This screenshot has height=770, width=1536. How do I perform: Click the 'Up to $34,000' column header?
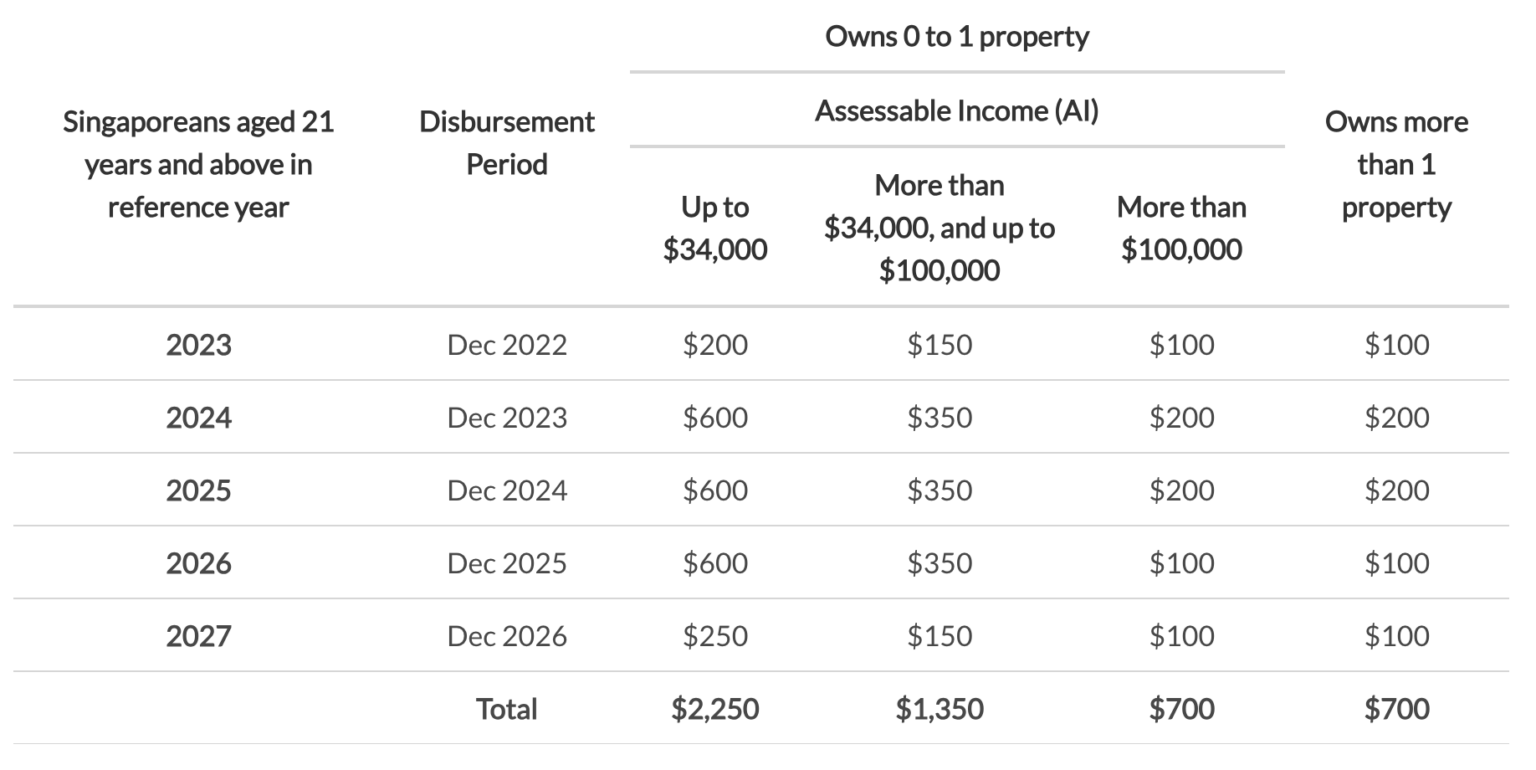pos(715,228)
